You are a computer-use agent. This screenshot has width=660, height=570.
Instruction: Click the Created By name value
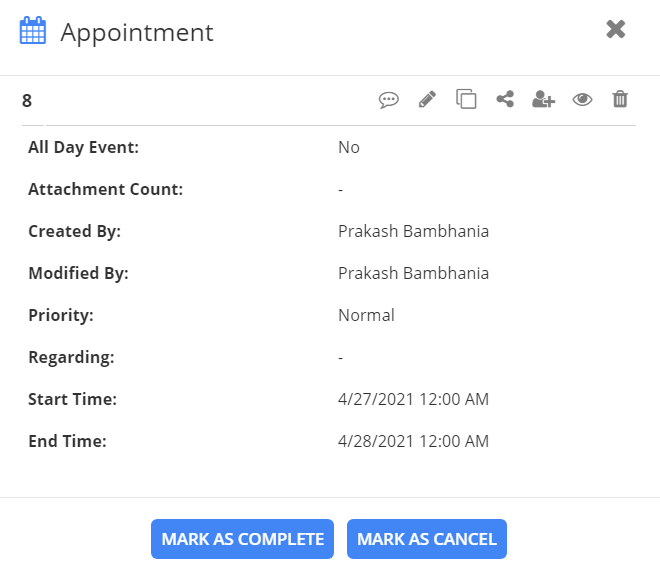point(413,231)
